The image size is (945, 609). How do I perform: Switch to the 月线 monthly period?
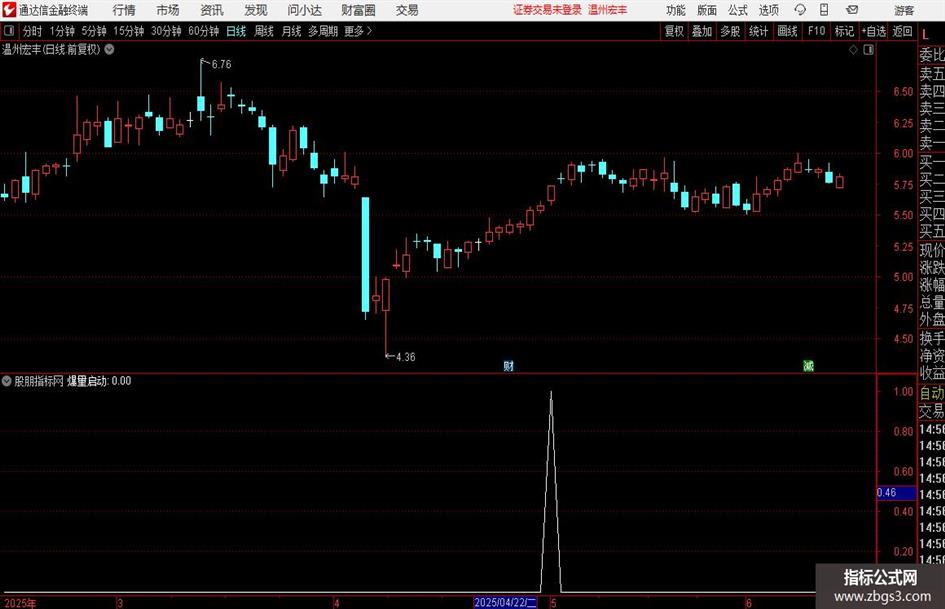(291, 31)
